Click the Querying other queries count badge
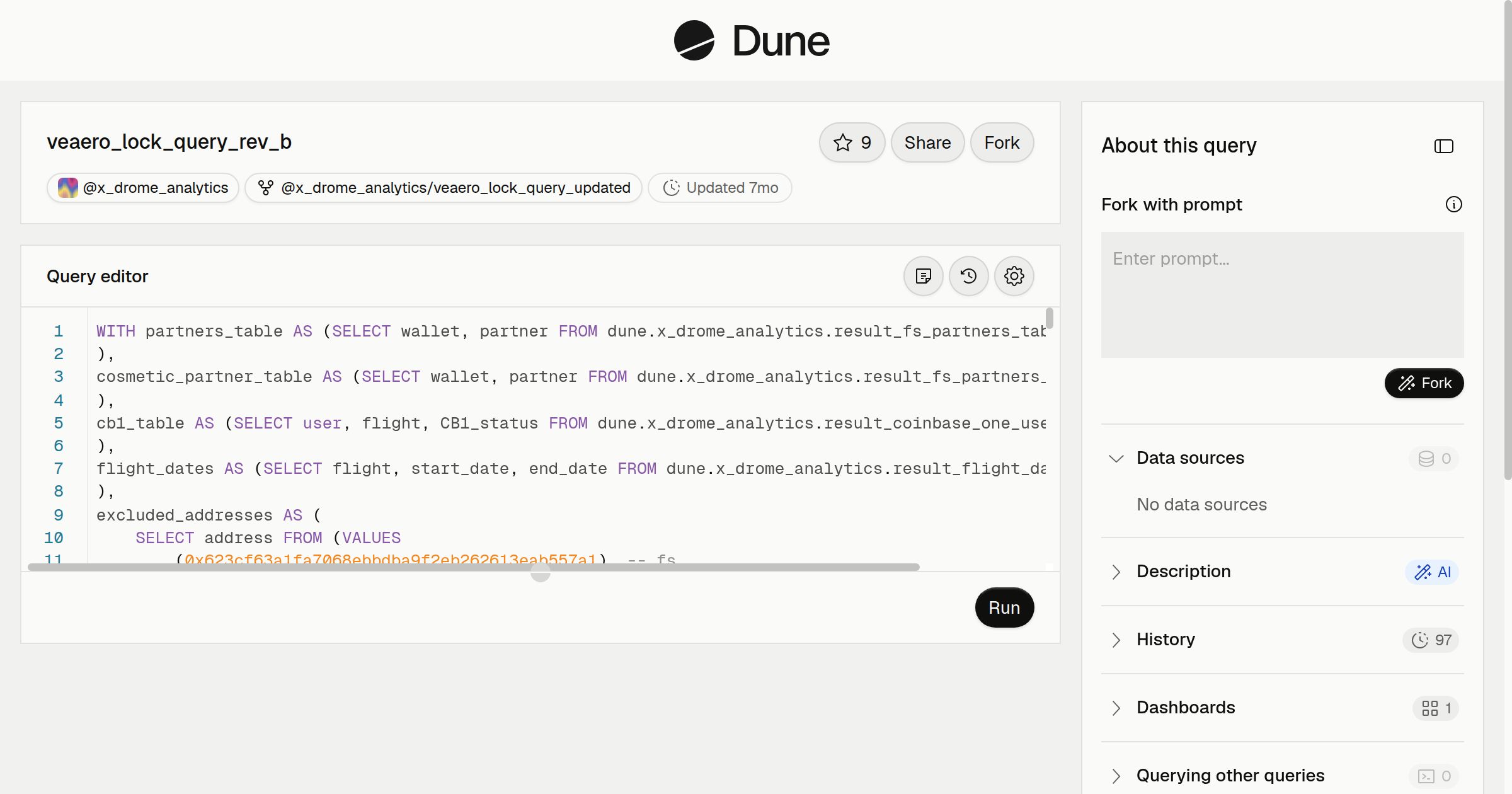Viewport: 1512px width, 794px height. 1434,776
